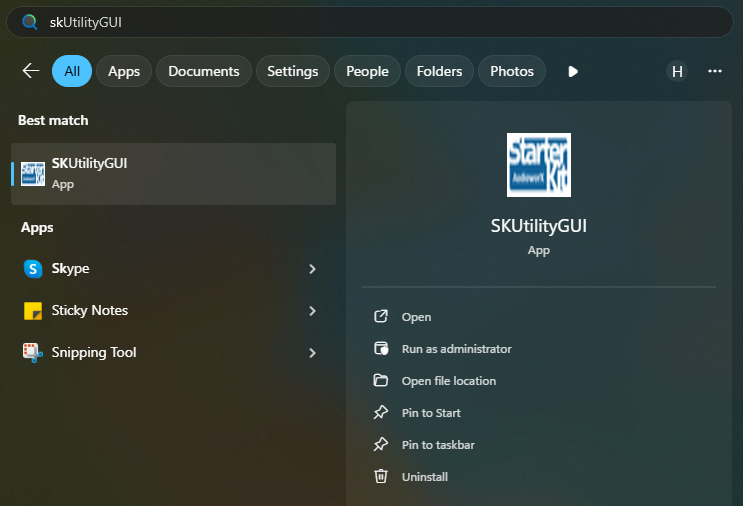Switch to the Documents filter tab
This screenshot has height=506, width=743.
[204, 71]
